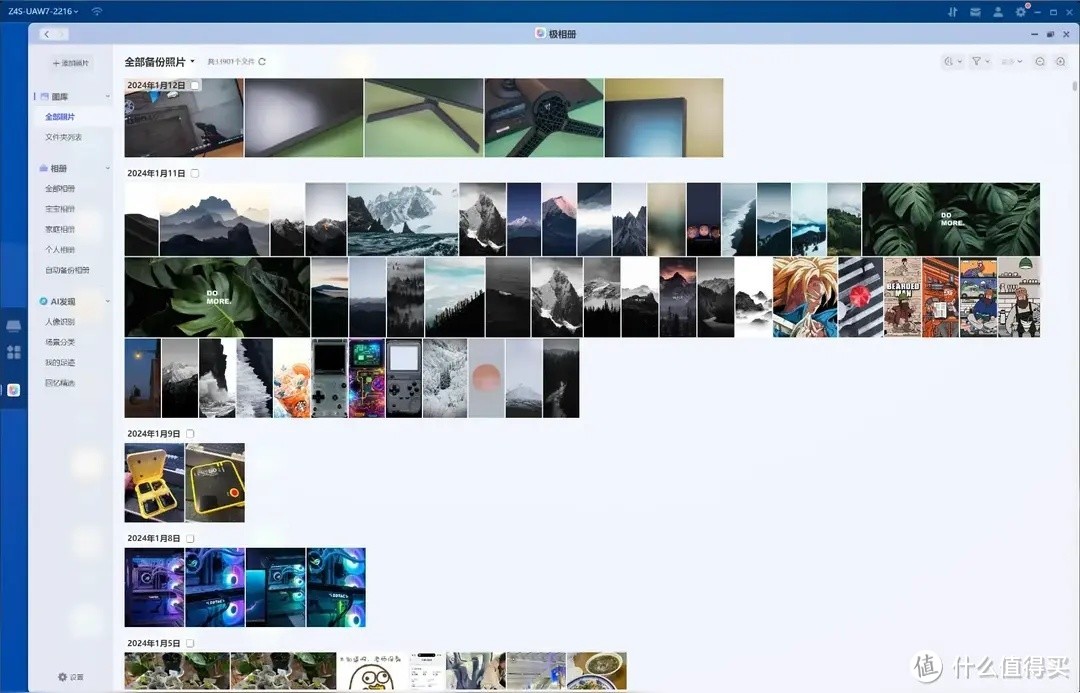Zoom in thumbnails with plus magnifier
The width and height of the screenshot is (1080, 693).
tap(1060, 62)
